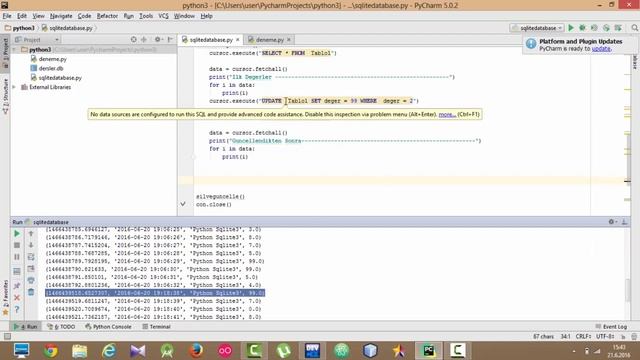Open Project panel settings gear
The height and width of the screenshot is (360, 640).
tap(158, 40)
